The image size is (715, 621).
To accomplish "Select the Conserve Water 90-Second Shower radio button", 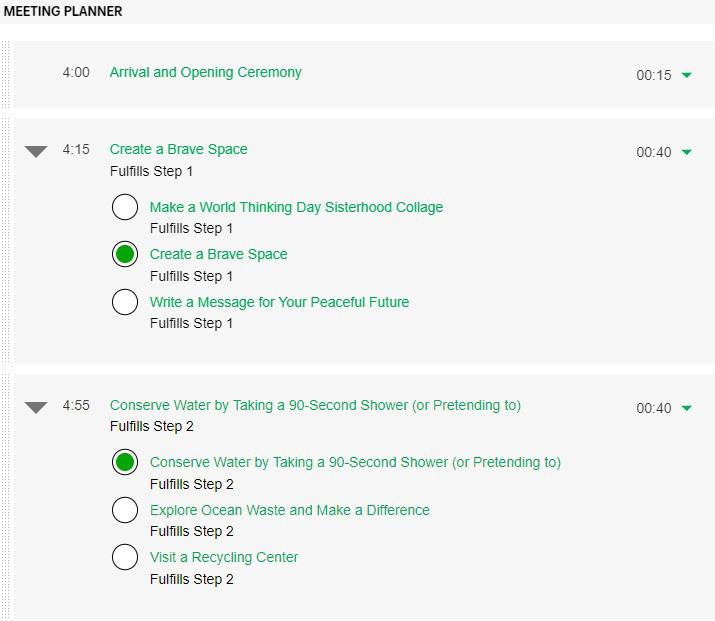I will [125, 462].
